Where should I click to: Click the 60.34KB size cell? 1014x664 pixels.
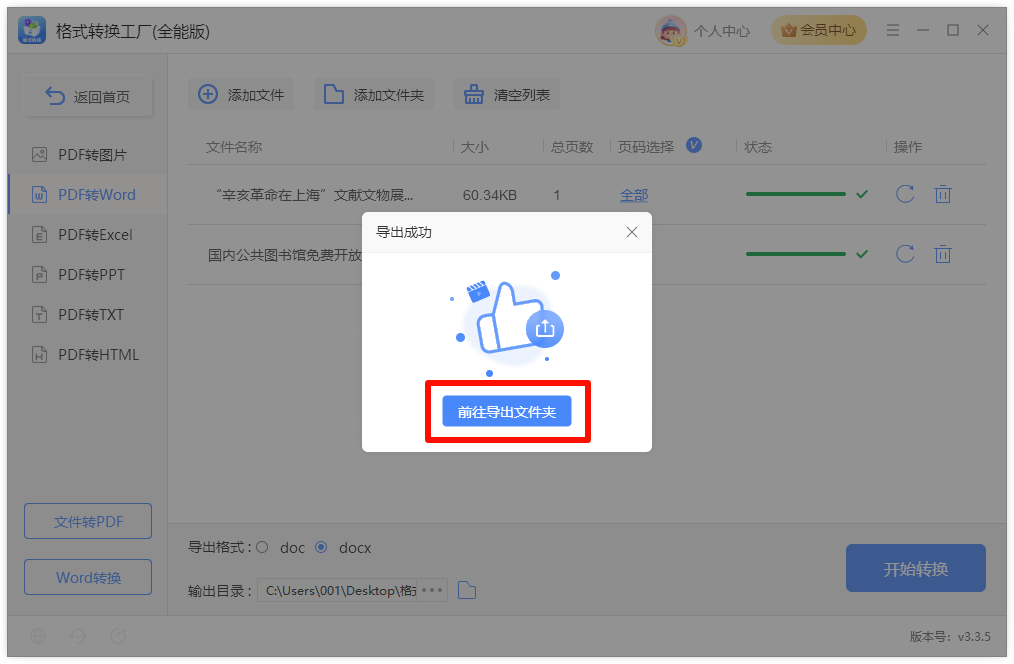click(x=490, y=195)
